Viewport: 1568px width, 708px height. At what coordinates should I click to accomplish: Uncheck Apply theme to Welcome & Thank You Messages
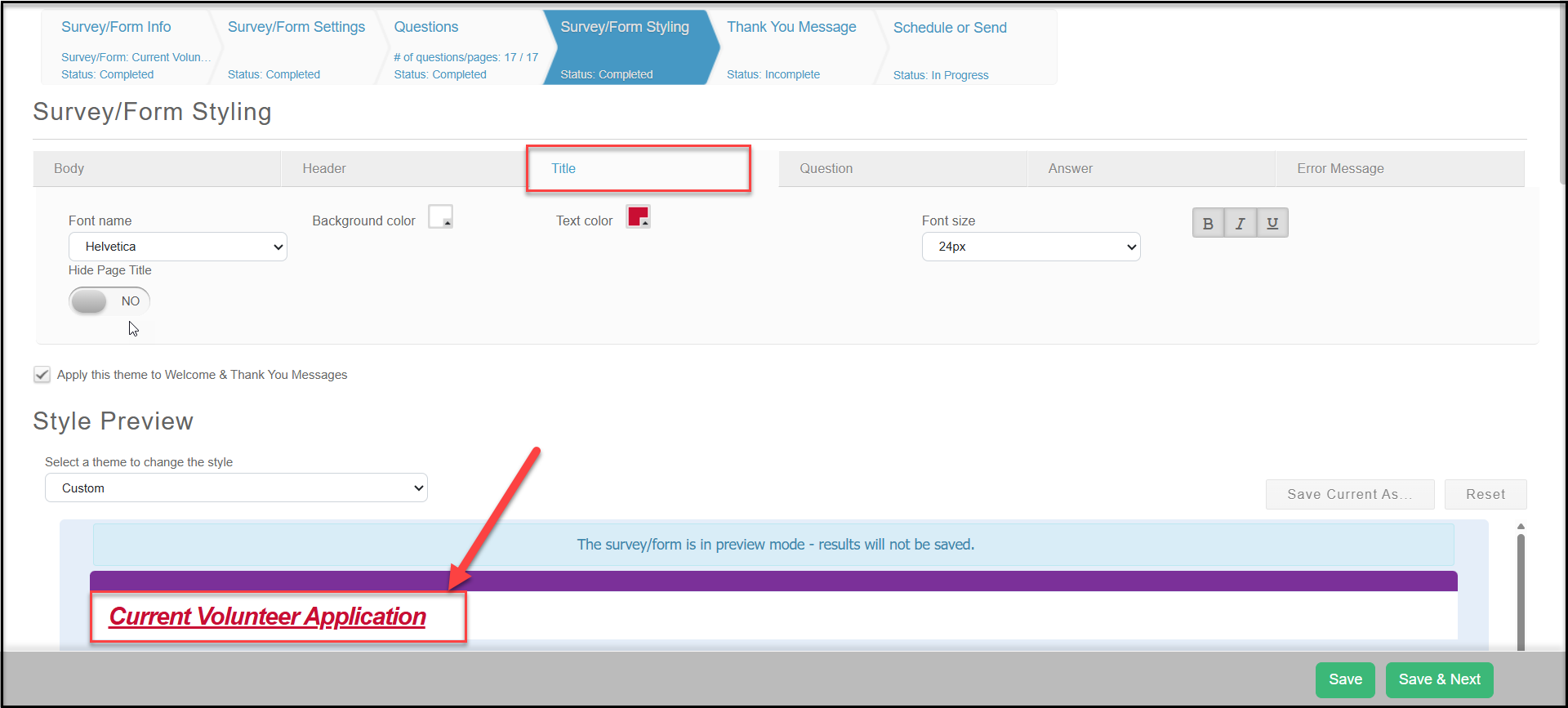42,374
